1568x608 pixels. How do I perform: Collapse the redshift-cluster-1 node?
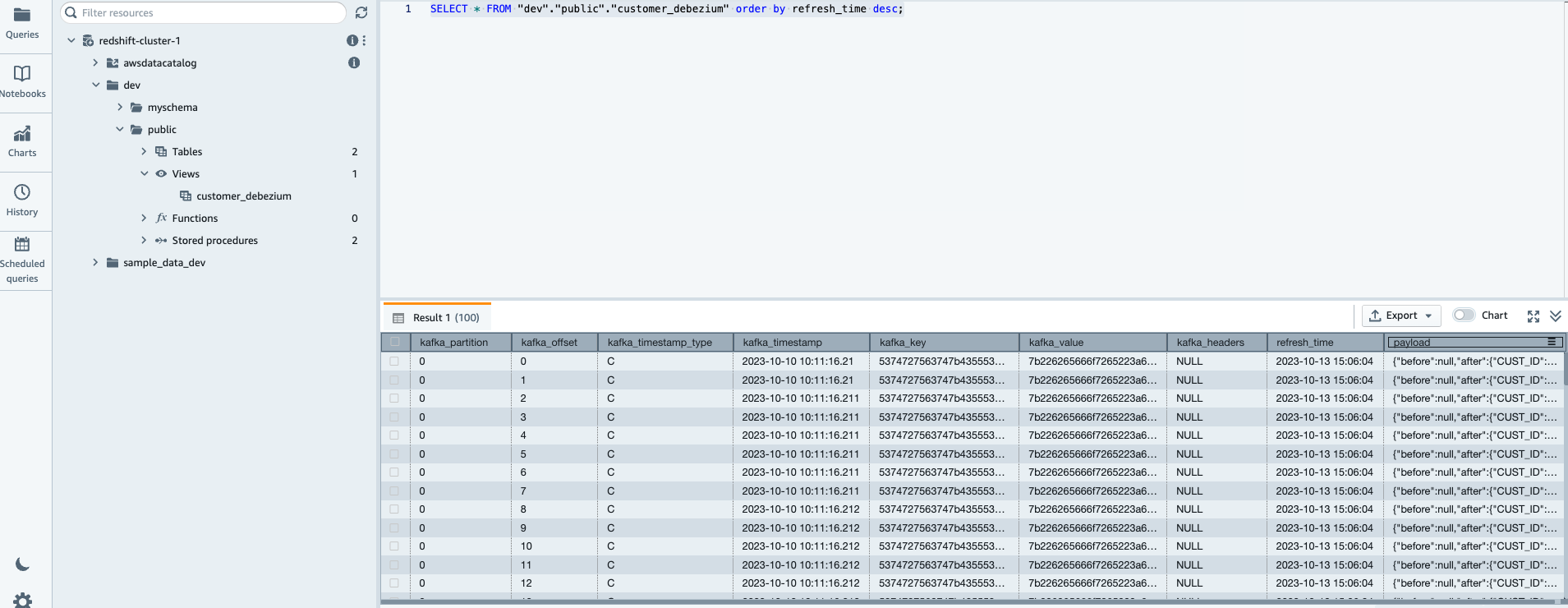[71, 40]
